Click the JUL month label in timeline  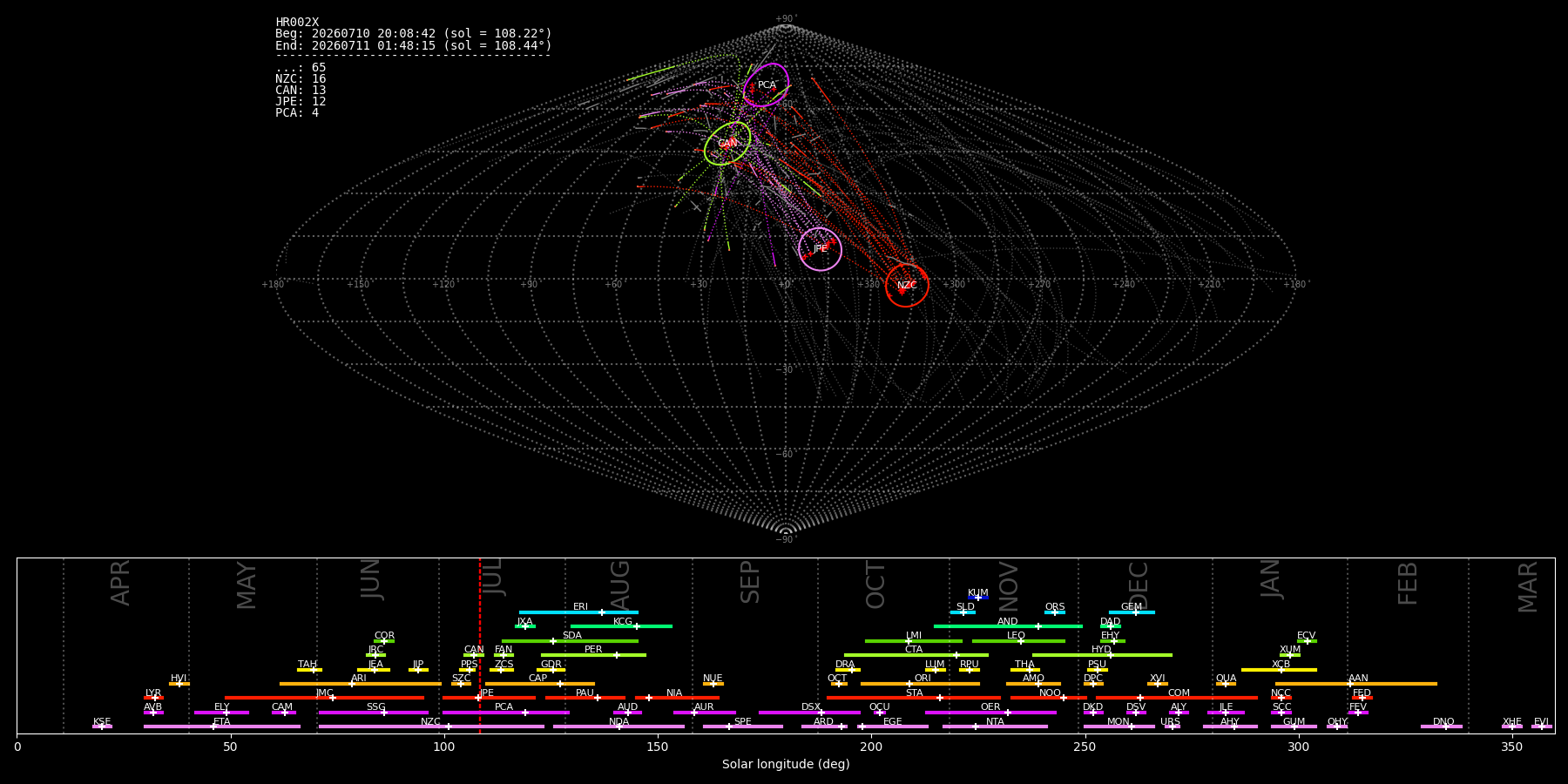(x=493, y=578)
